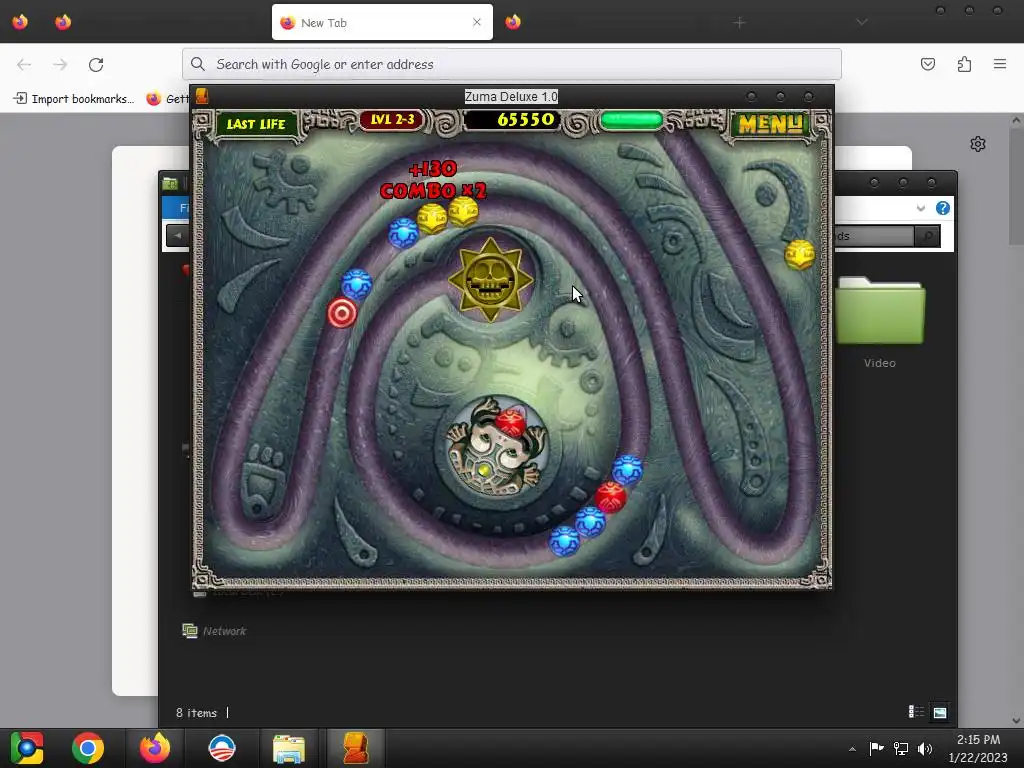
Task: Click the first pinned Firefox tab
Action: pyautogui.click(x=20, y=22)
